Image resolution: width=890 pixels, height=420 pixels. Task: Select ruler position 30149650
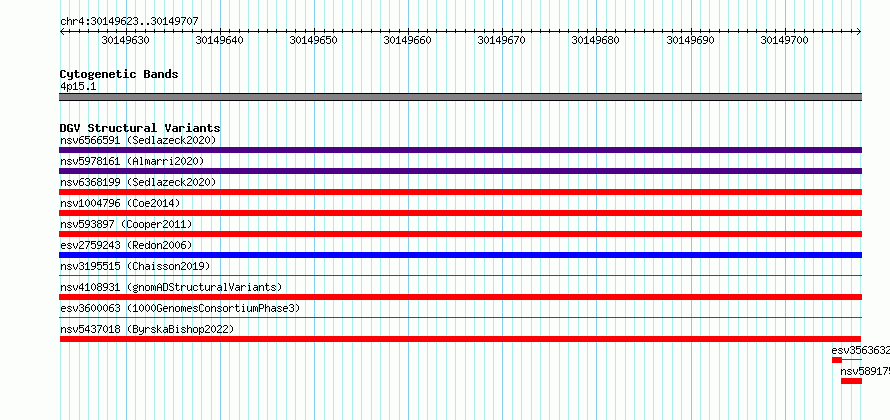[x=313, y=40]
